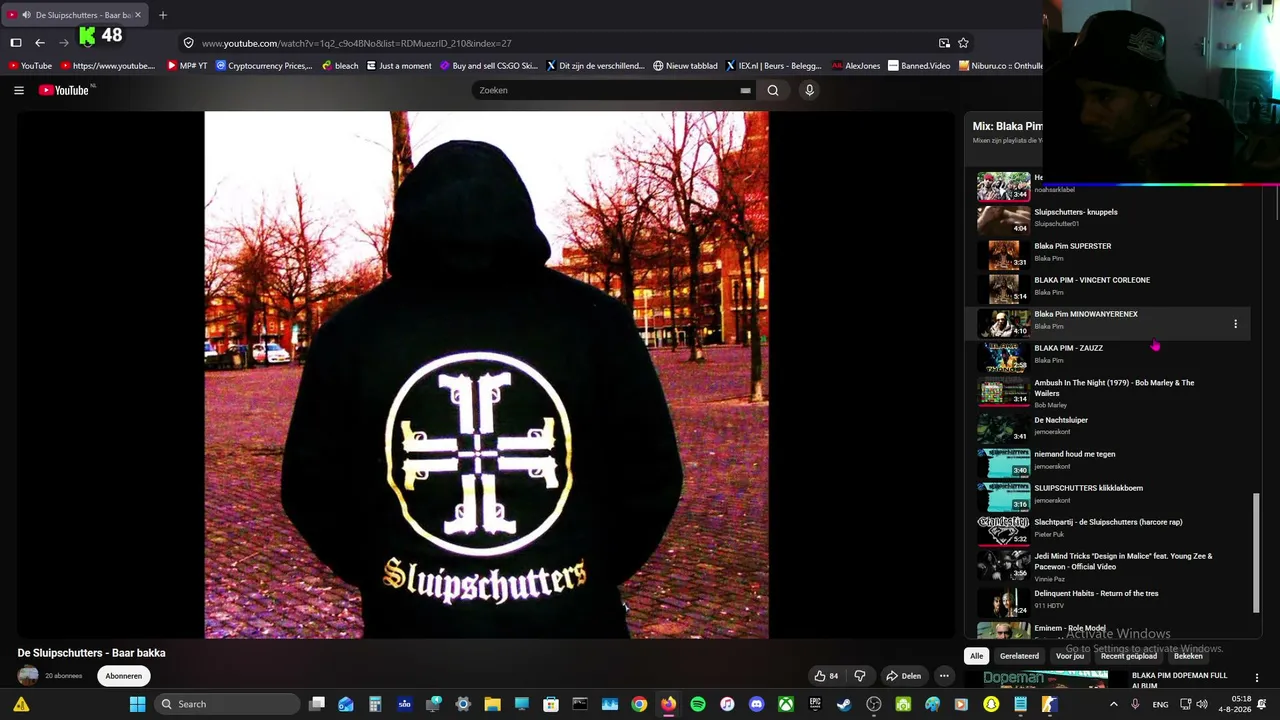
Task: Play BLAKA PIM - VINCENT CORLEONE thumbnail
Action: pyautogui.click(x=1003, y=289)
